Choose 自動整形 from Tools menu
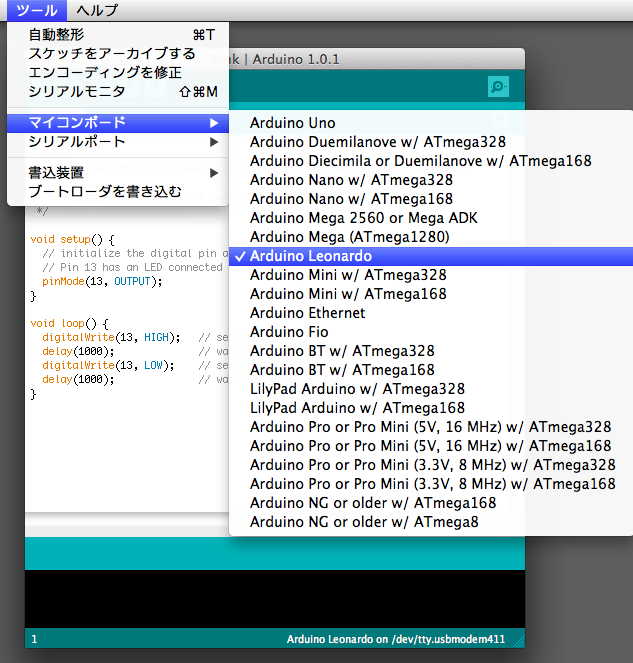This screenshot has width=633, height=663. point(118,35)
